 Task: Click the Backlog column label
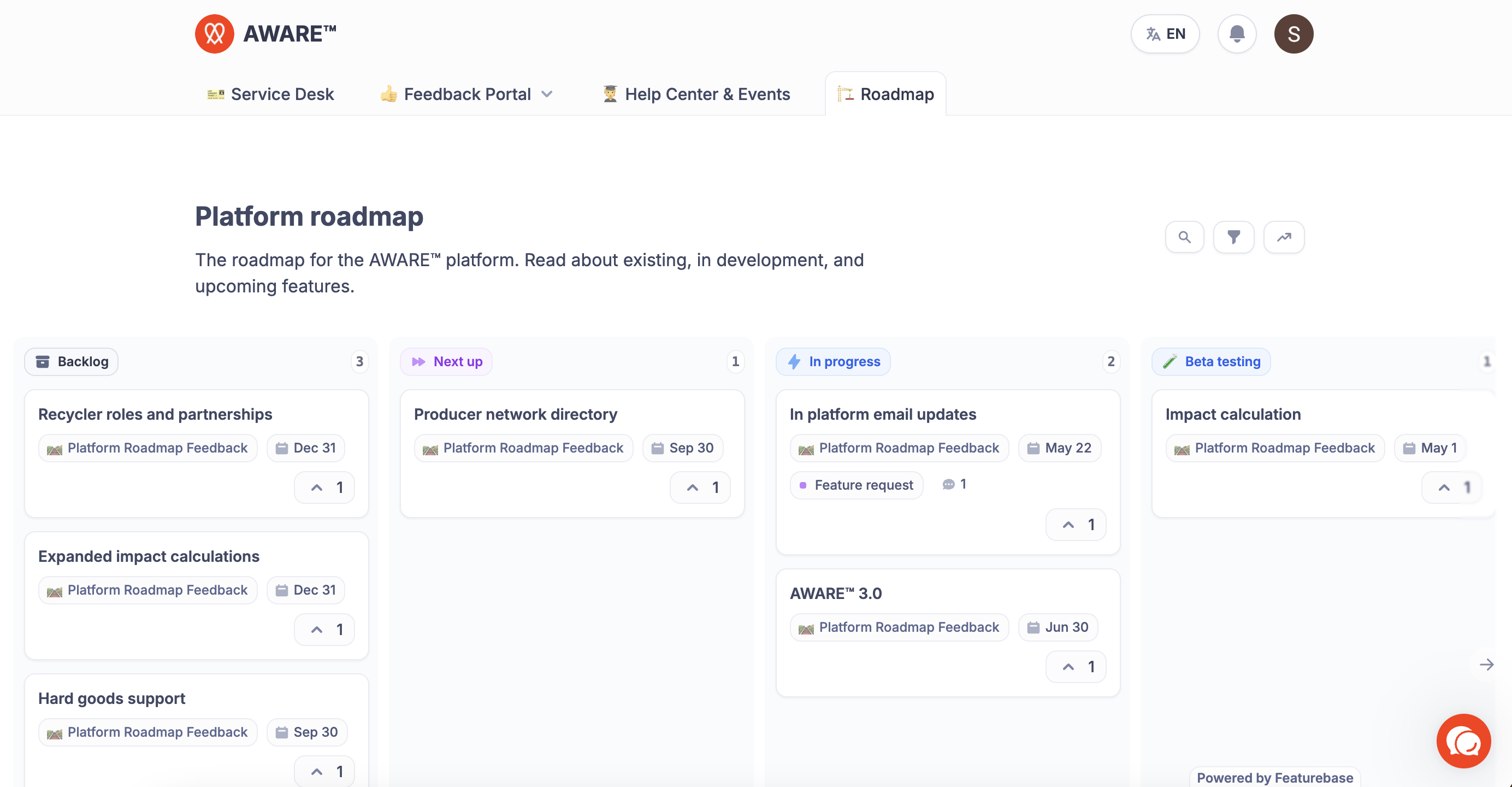(72, 362)
